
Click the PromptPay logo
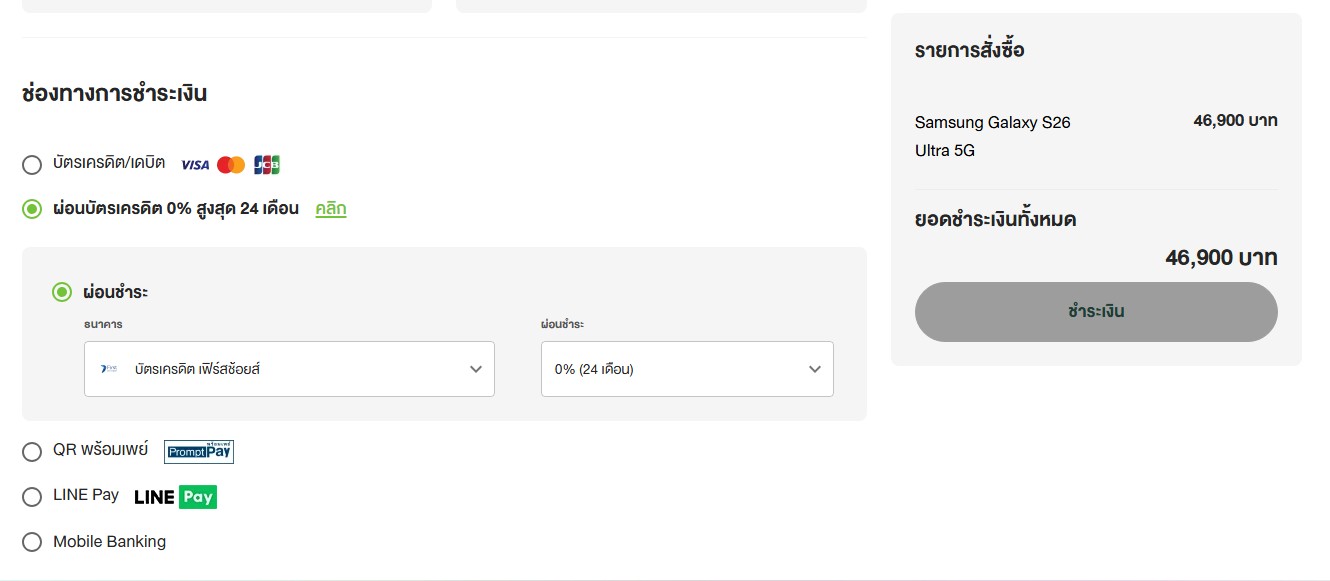click(199, 451)
